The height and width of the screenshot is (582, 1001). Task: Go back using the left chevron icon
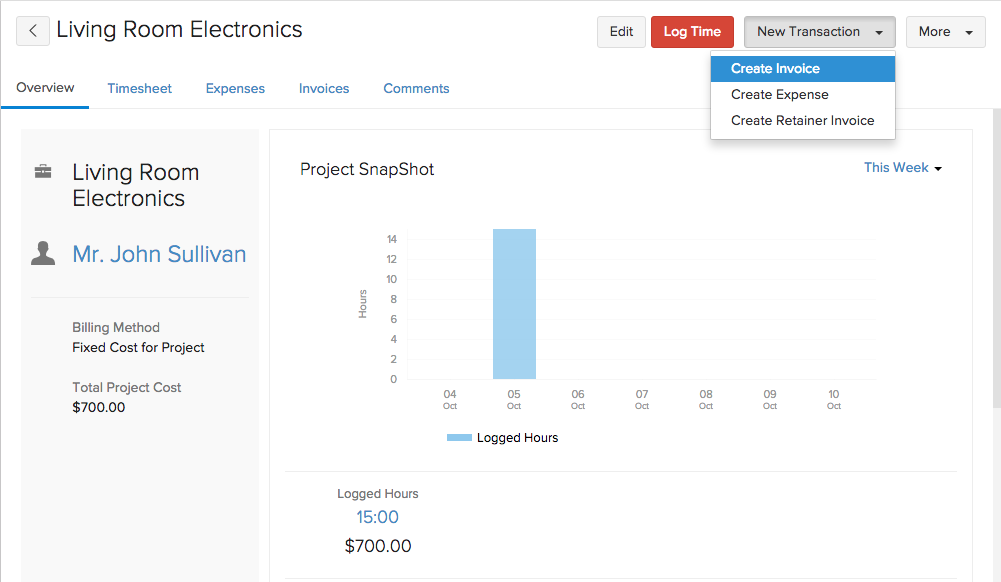click(33, 31)
